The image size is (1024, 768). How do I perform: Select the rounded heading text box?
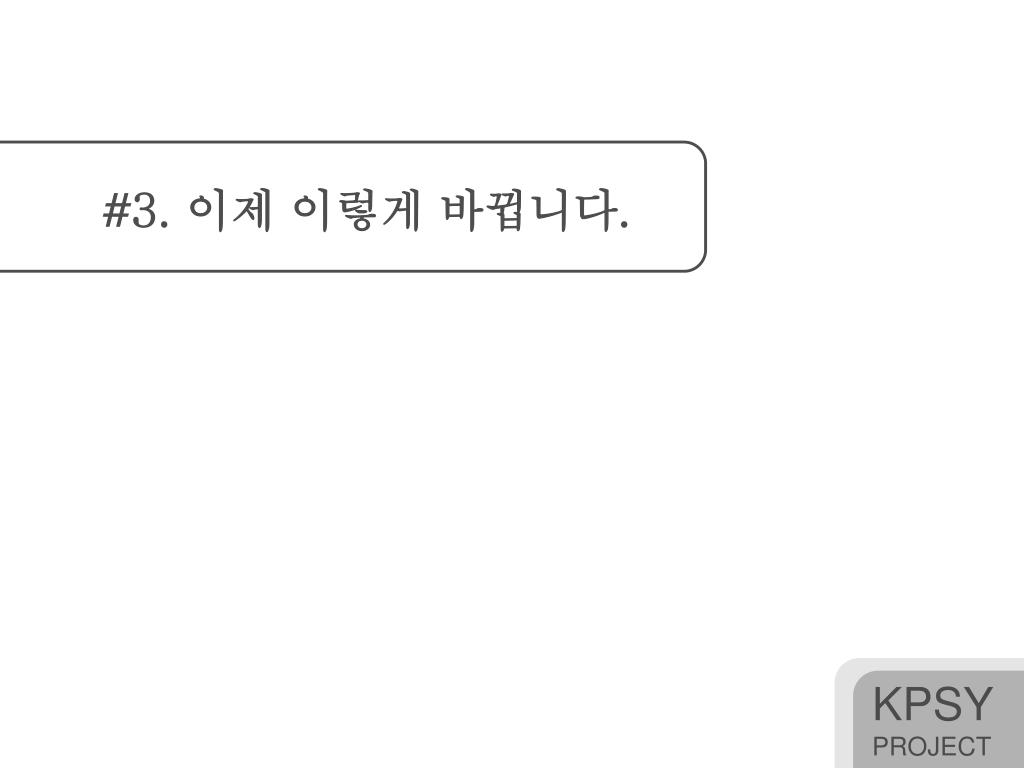pos(353,206)
